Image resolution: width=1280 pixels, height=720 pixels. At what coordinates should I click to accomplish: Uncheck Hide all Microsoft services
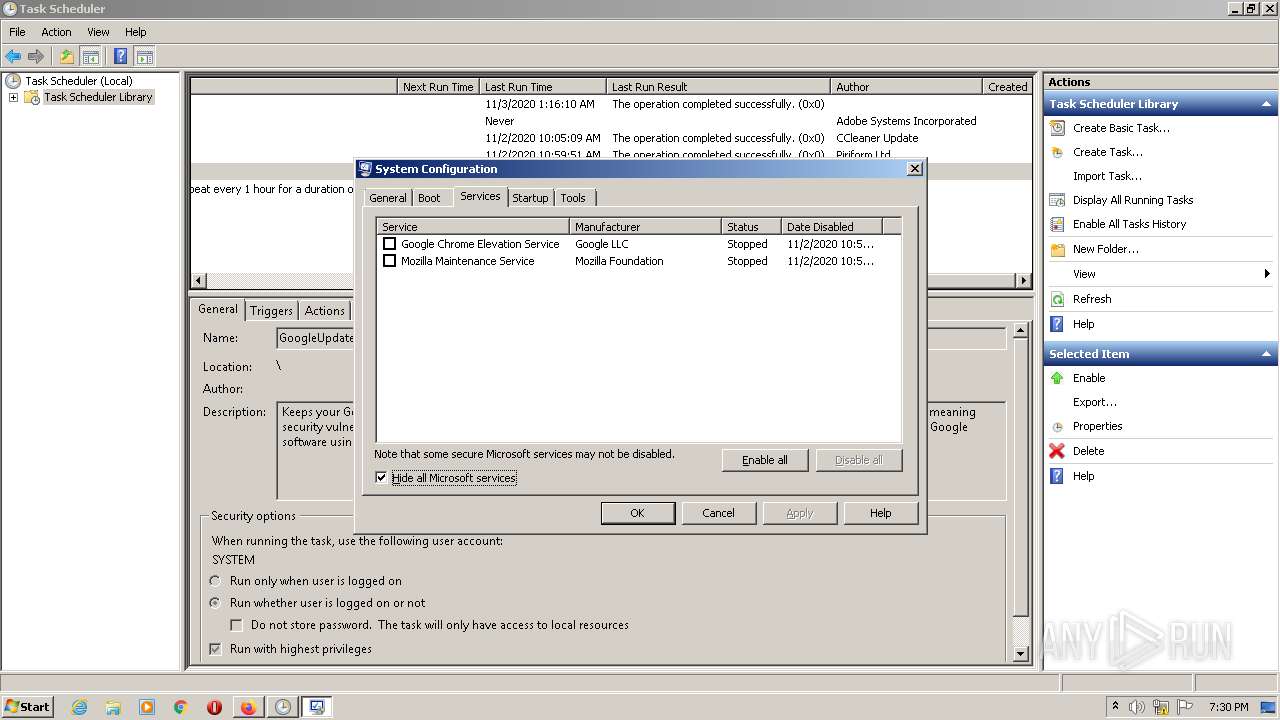[381, 478]
